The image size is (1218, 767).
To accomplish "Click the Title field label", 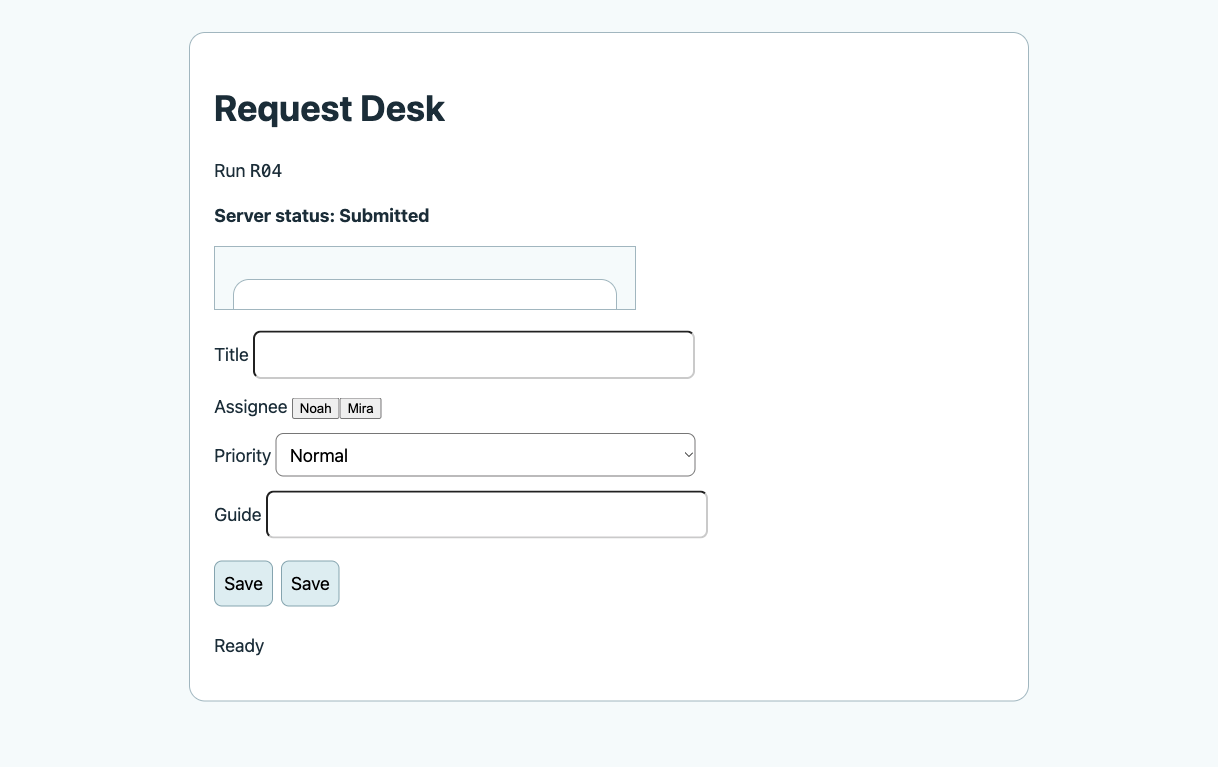I will click(x=231, y=355).
